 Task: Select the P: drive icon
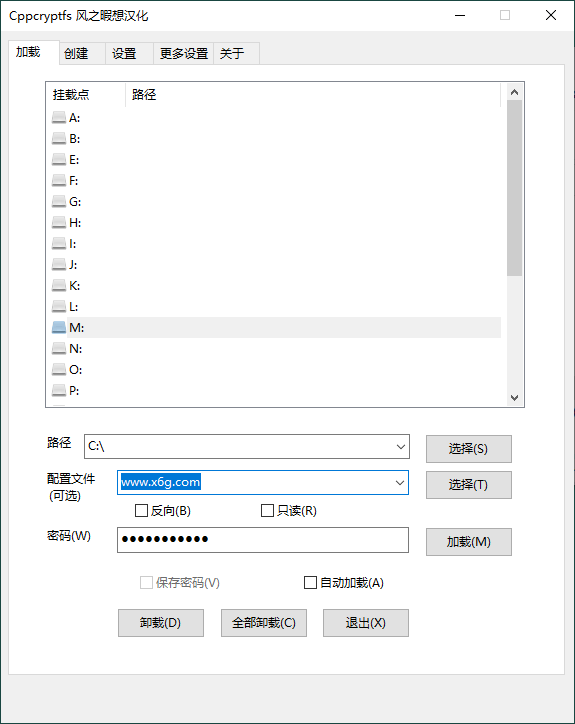pyautogui.click(x=59, y=391)
